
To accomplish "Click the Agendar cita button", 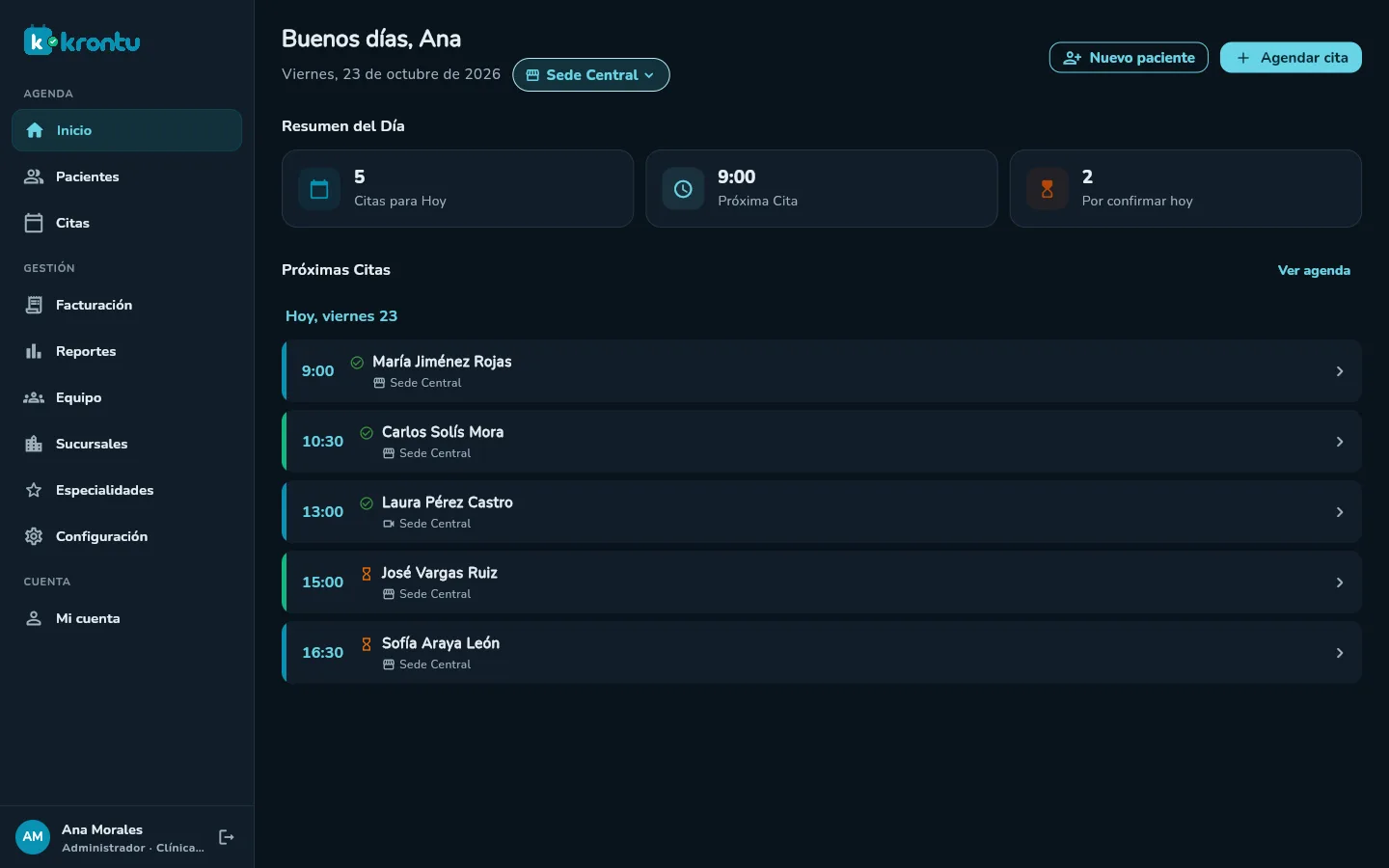I will (1291, 58).
